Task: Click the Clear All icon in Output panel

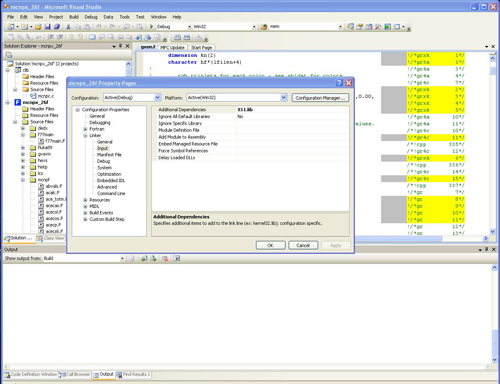Action: pyautogui.click(x=165, y=258)
